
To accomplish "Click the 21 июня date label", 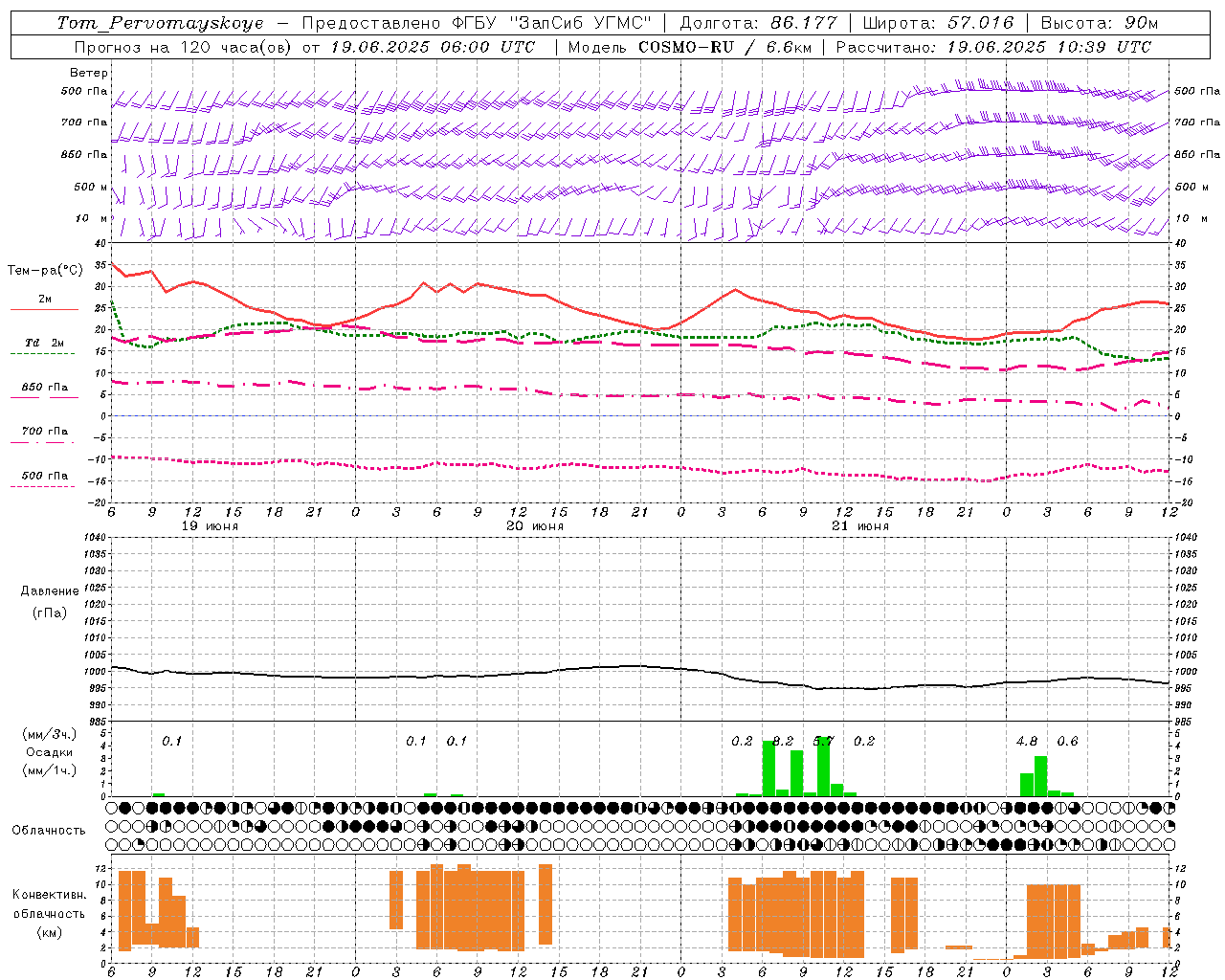I will (x=860, y=526).
